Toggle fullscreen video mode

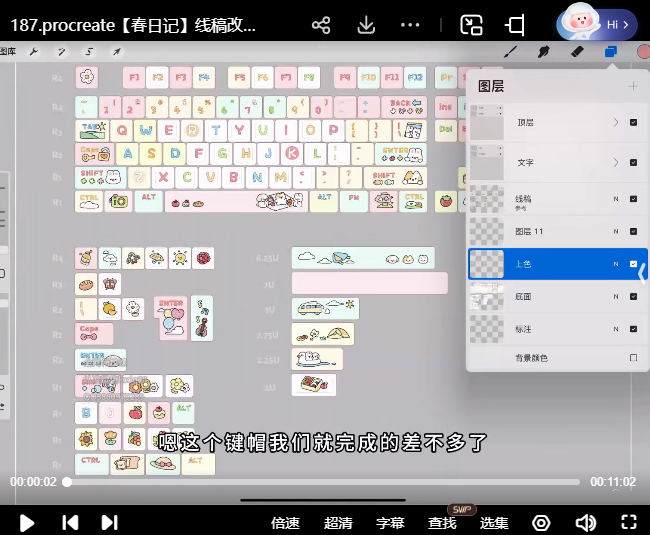click(629, 522)
